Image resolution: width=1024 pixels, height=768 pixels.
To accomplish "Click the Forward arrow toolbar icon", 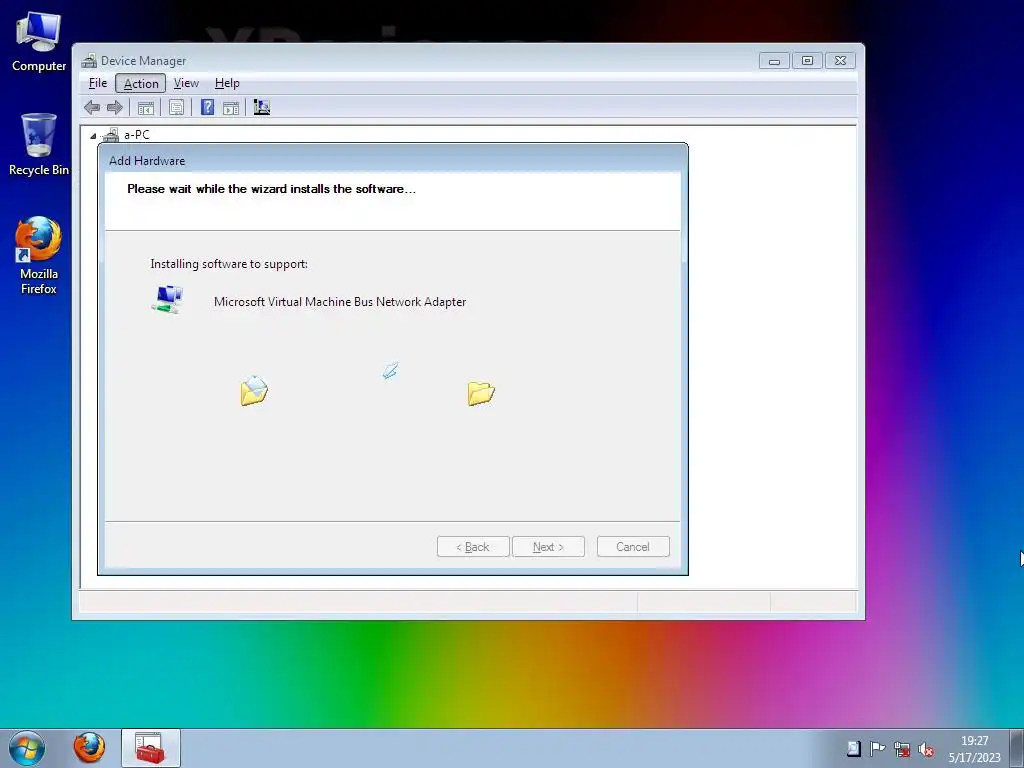I will coord(114,107).
